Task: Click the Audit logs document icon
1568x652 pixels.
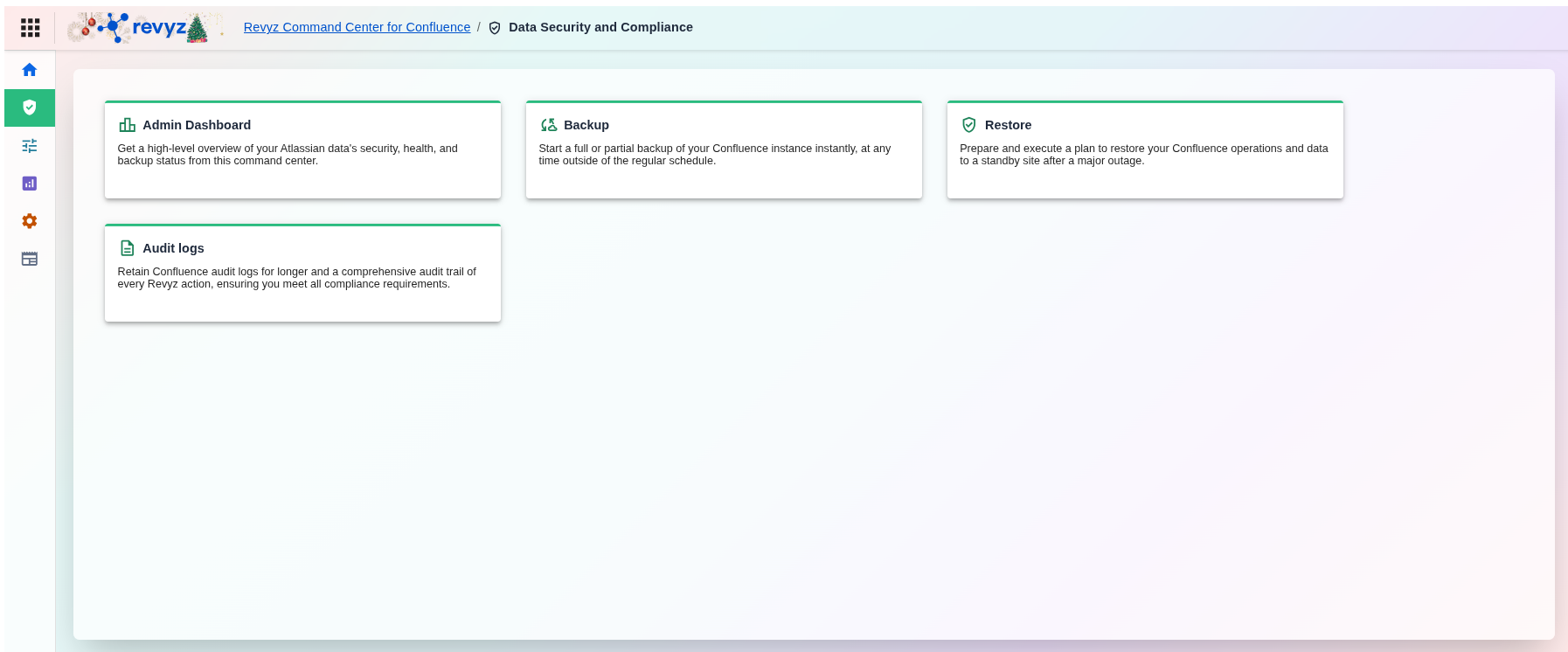Action: (127, 248)
